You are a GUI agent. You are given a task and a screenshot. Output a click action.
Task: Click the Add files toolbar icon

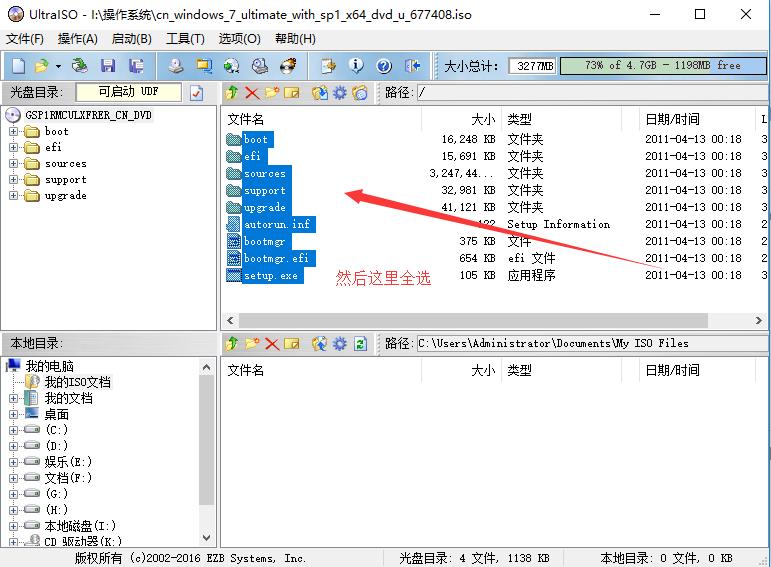click(x=328, y=65)
